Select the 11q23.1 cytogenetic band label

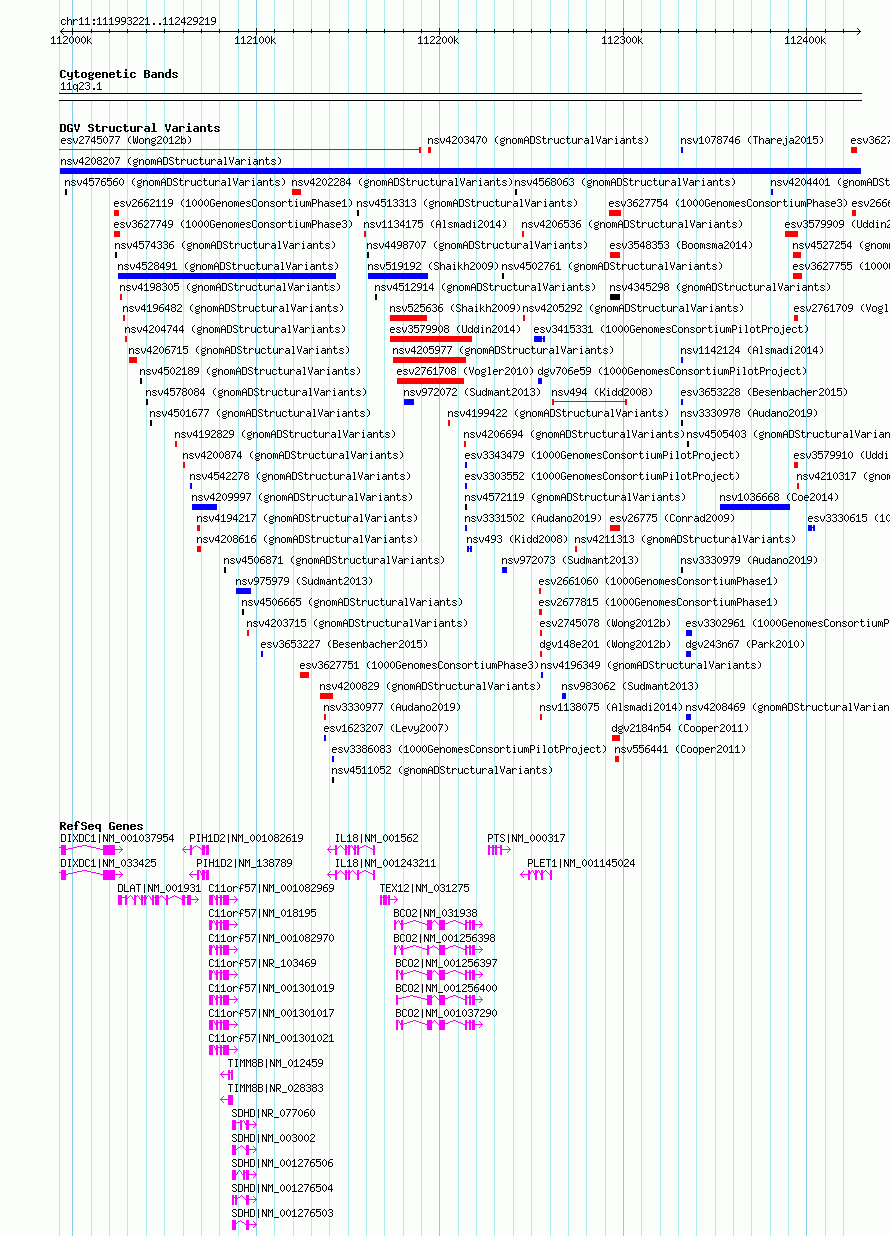(81, 87)
